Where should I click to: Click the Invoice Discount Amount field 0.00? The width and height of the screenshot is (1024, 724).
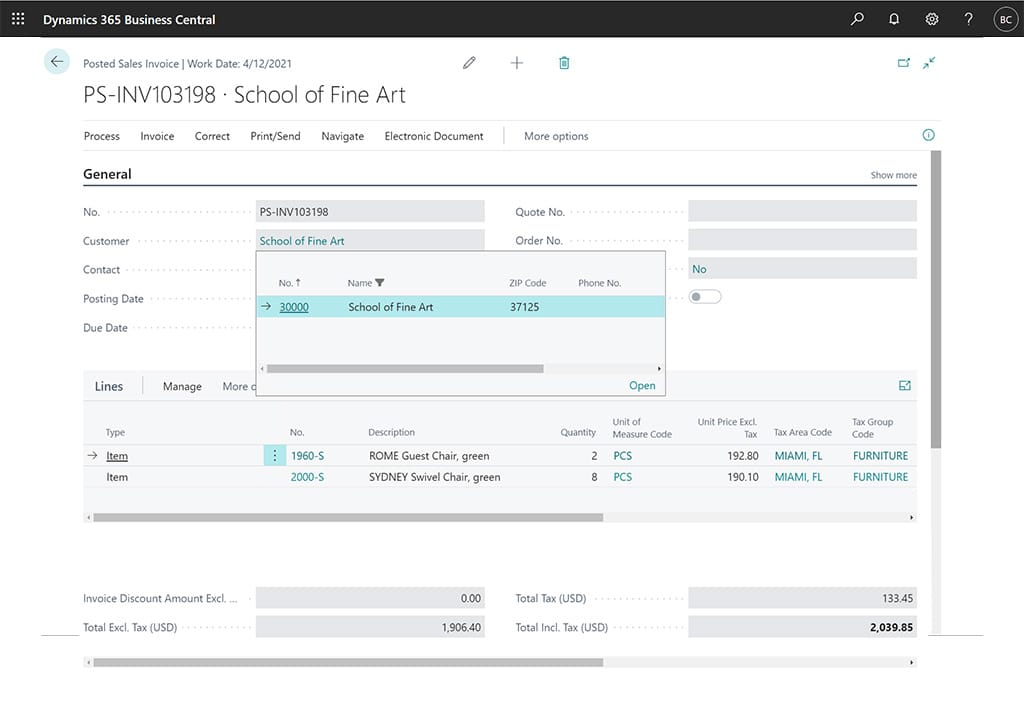[x=370, y=598]
